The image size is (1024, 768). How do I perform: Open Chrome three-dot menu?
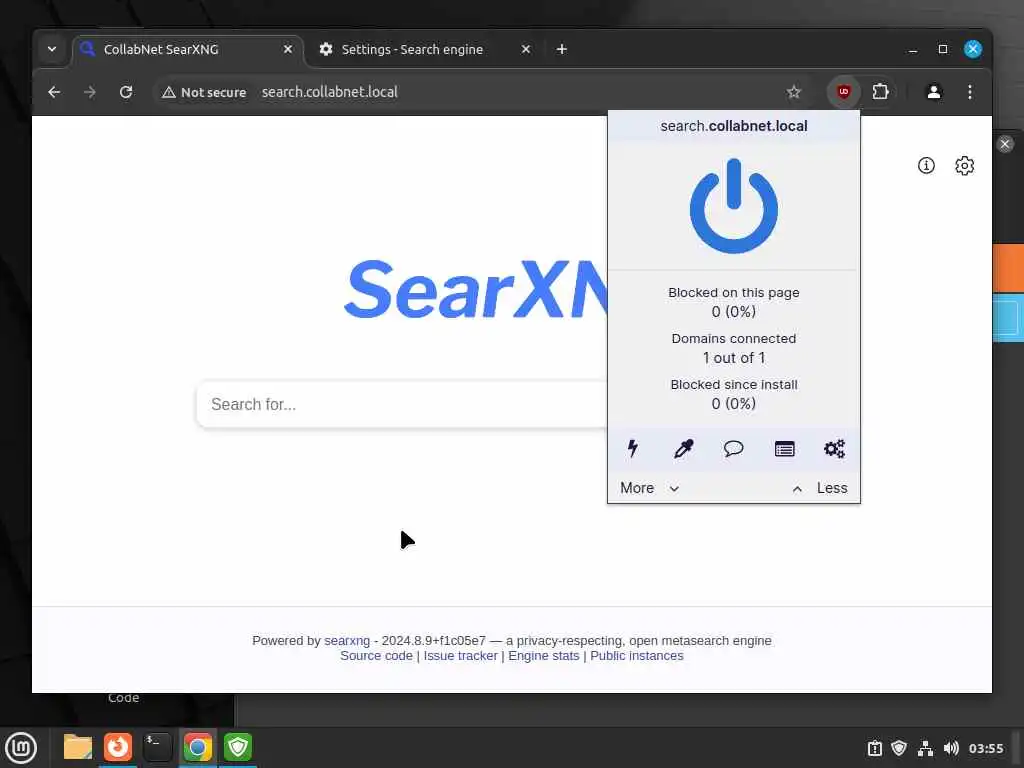(970, 92)
